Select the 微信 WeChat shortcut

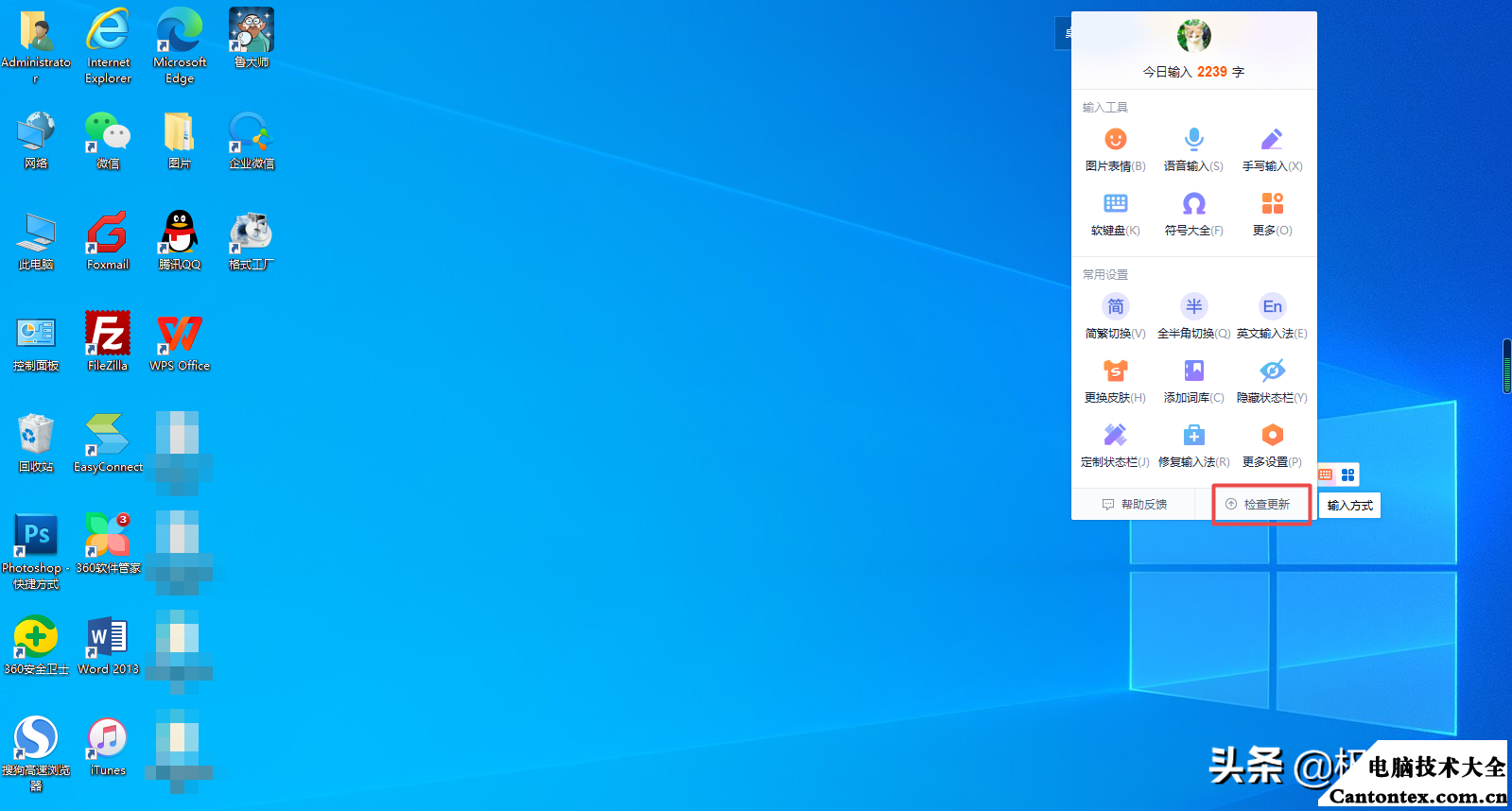[108, 140]
